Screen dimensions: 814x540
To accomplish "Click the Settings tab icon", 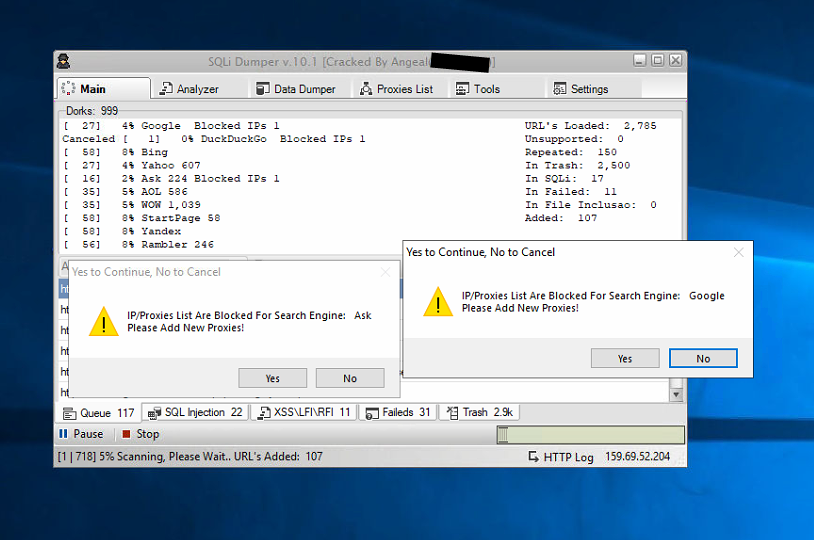I will point(560,89).
